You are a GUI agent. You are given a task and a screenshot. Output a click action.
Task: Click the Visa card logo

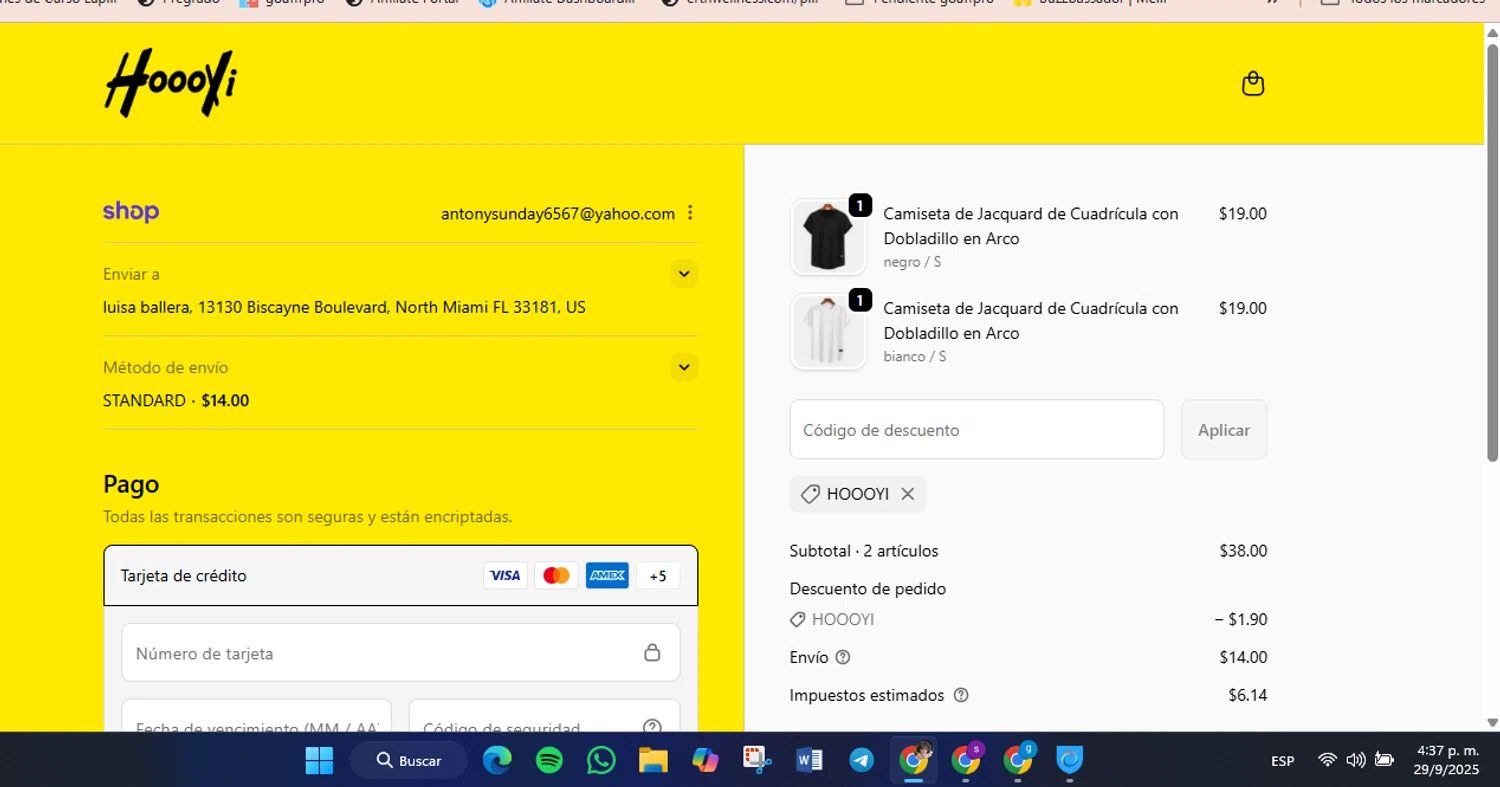pyautogui.click(x=505, y=575)
